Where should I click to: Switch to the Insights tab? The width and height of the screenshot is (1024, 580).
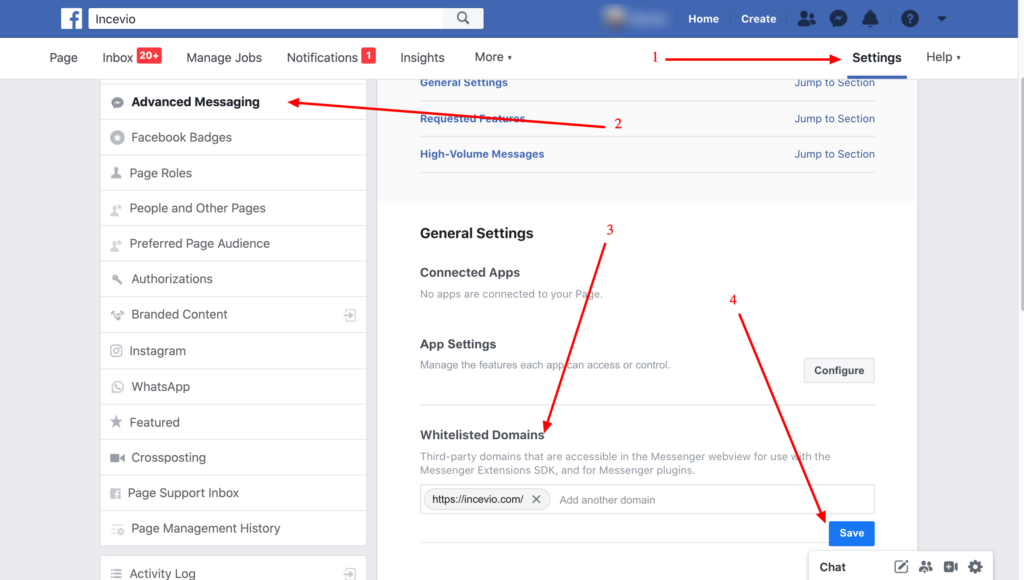(422, 57)
